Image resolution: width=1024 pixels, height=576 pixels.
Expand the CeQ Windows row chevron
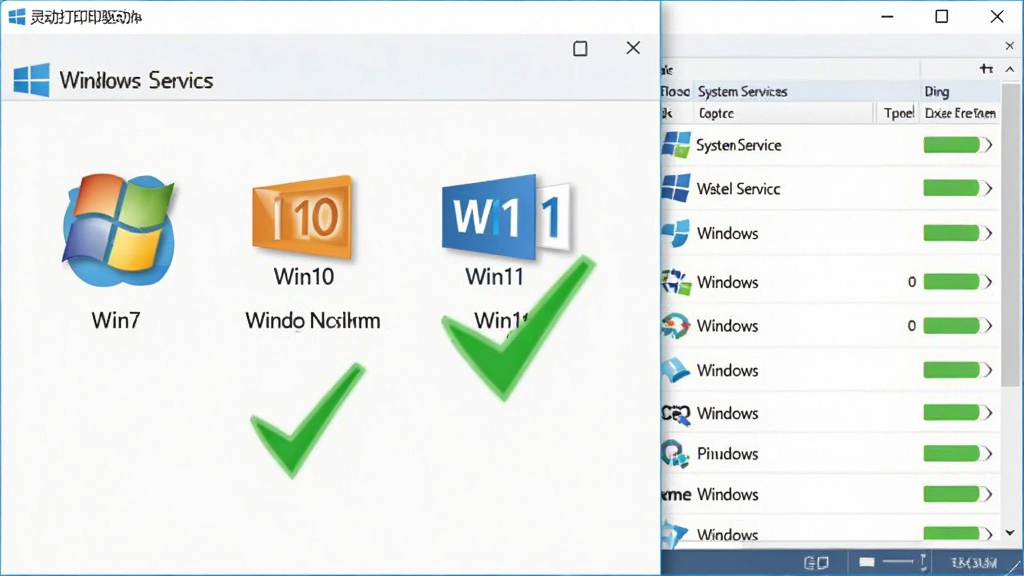[x=988, y=413]
